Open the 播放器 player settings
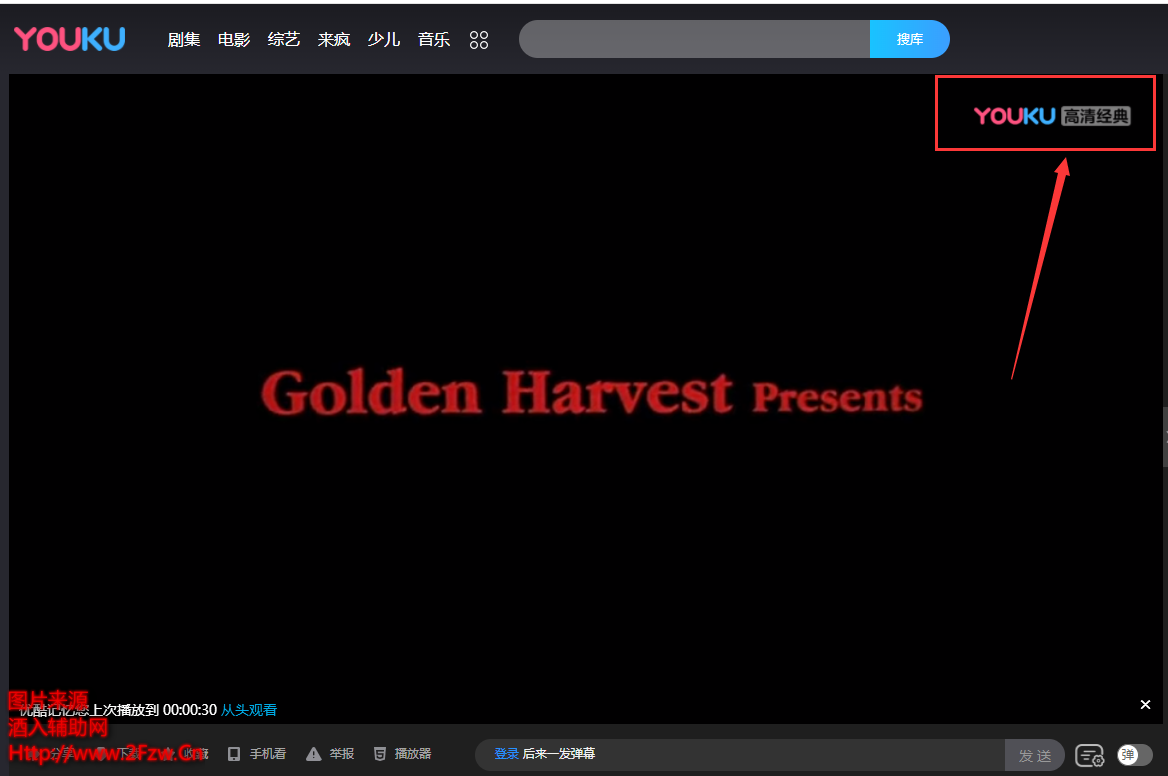The width and height of the screenshot is (1168, 776). pos(402,754)
